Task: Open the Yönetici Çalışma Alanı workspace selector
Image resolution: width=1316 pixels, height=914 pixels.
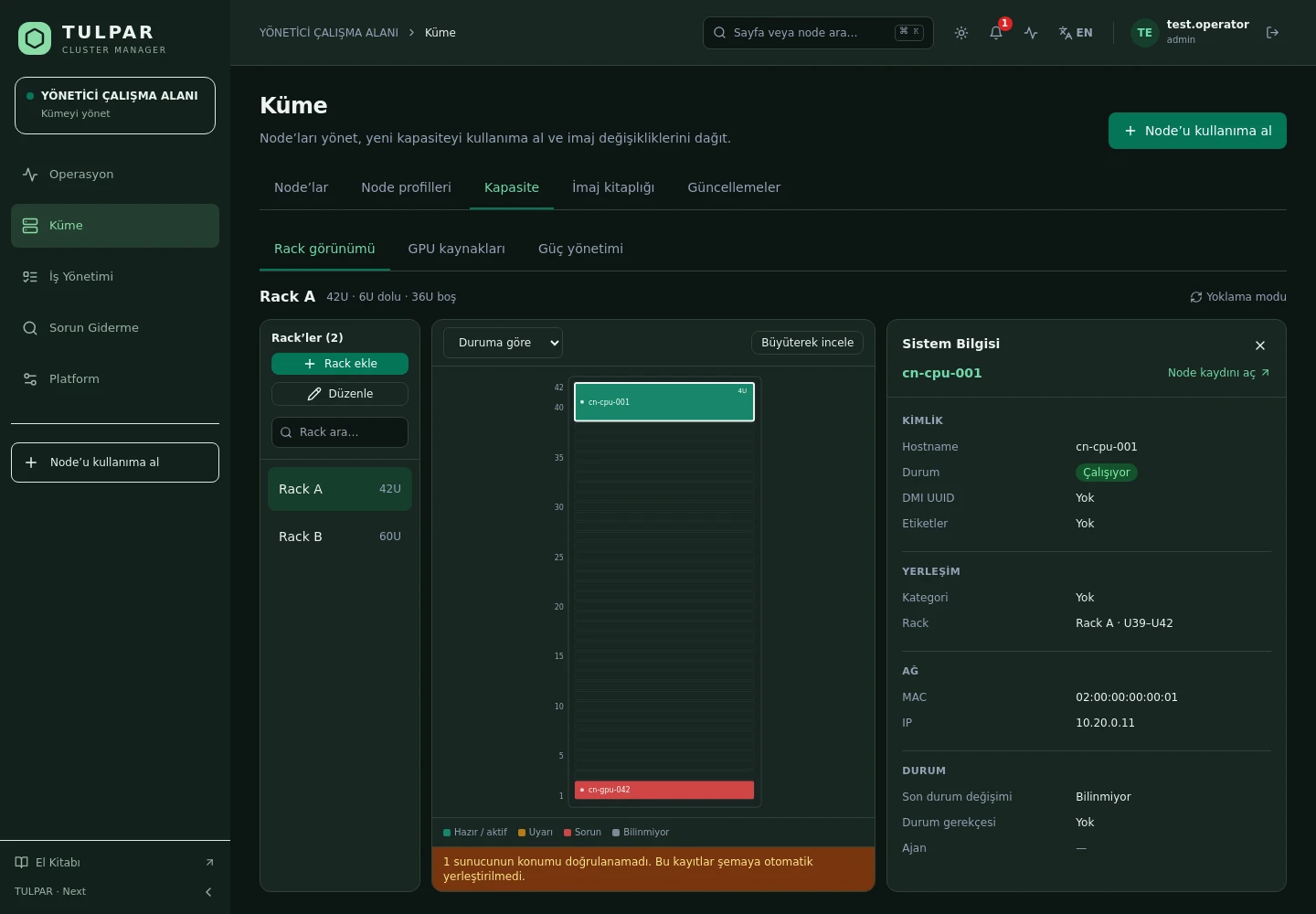Action: [115, 105]
